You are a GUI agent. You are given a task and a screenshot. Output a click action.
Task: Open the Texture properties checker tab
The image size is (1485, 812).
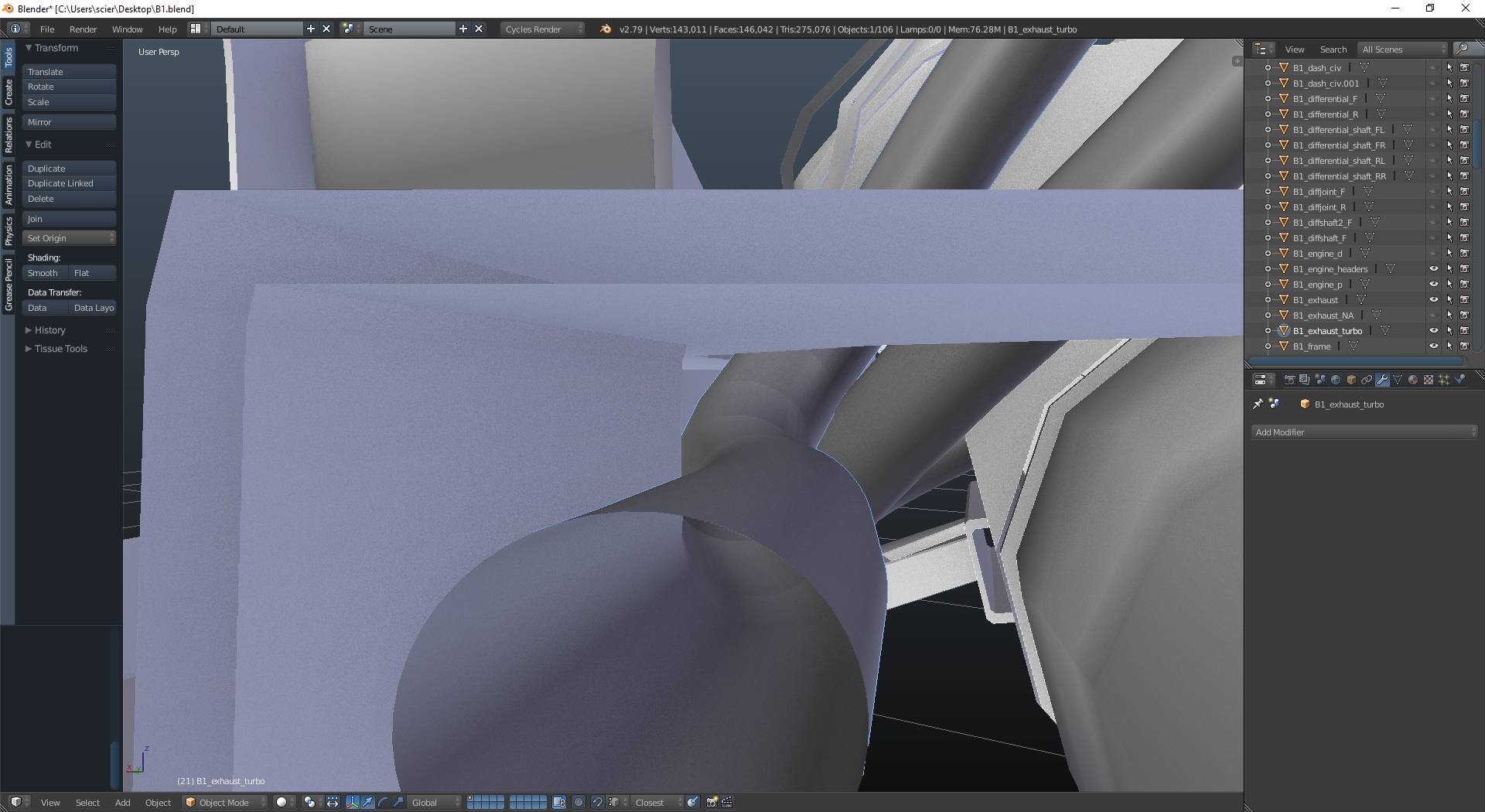pos(1429,380)
